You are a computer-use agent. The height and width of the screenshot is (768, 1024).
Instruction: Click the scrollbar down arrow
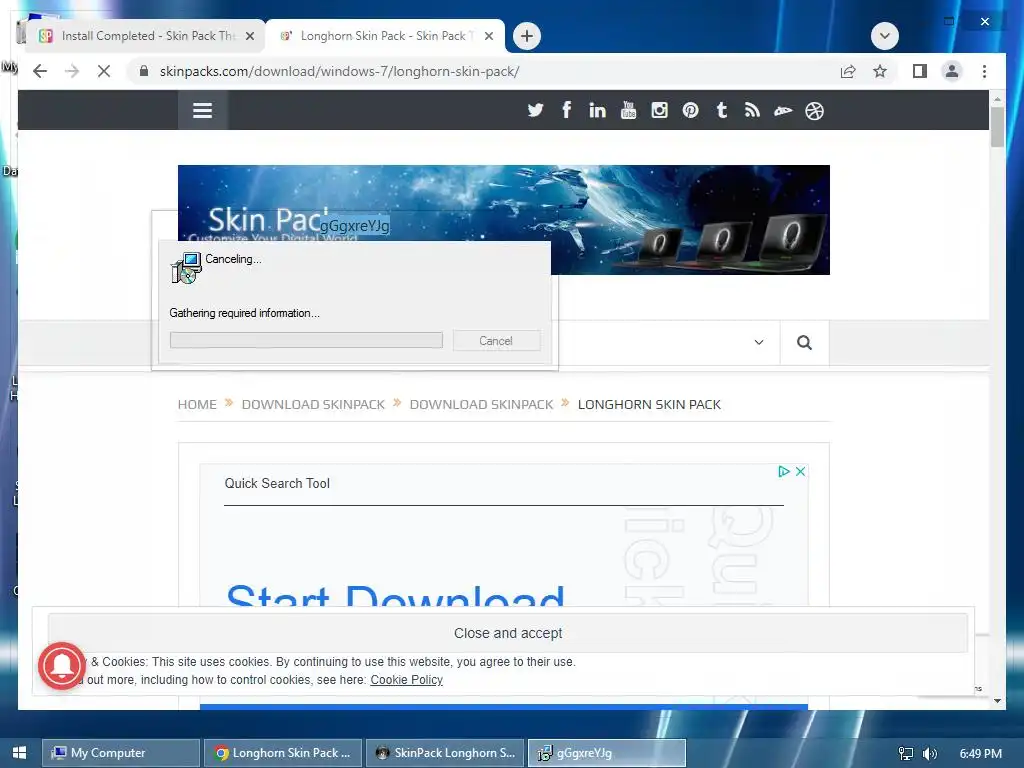pyautogui.click(x=997, y=701)
